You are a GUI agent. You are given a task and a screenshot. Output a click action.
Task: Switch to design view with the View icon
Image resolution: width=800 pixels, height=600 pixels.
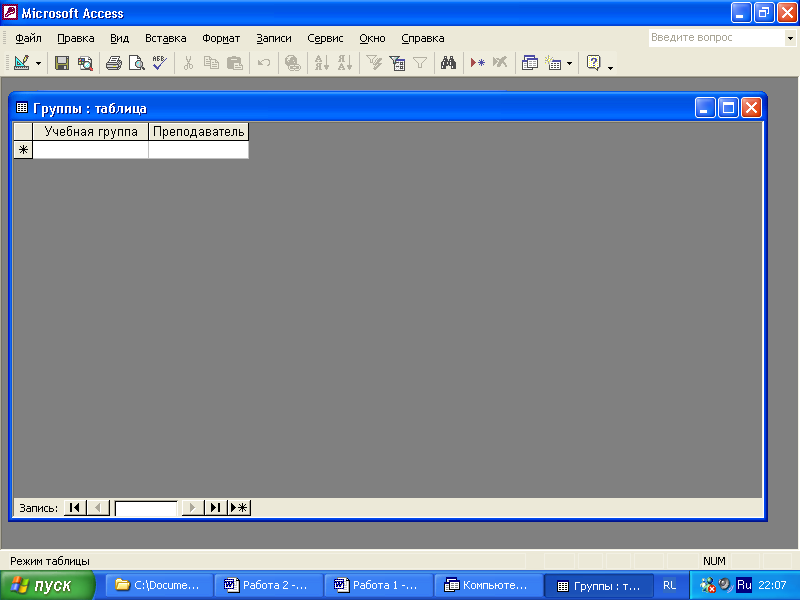pyautogui.click(x=21, y=63)
